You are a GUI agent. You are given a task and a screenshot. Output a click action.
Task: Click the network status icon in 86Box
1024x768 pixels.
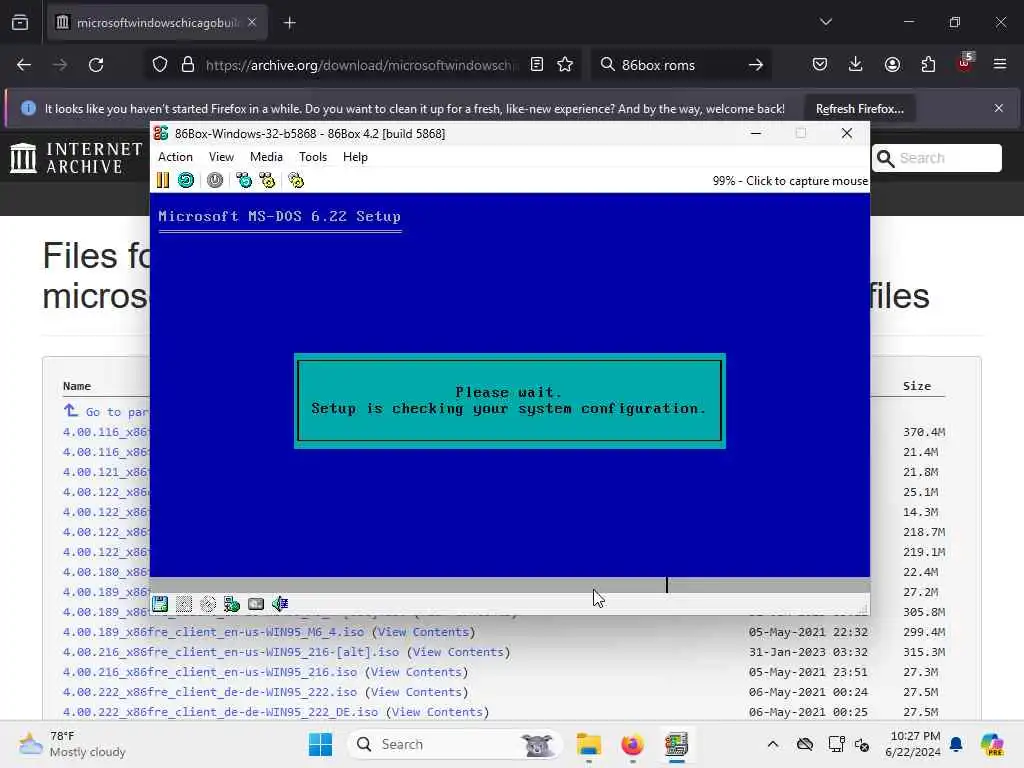coord(232,603)
